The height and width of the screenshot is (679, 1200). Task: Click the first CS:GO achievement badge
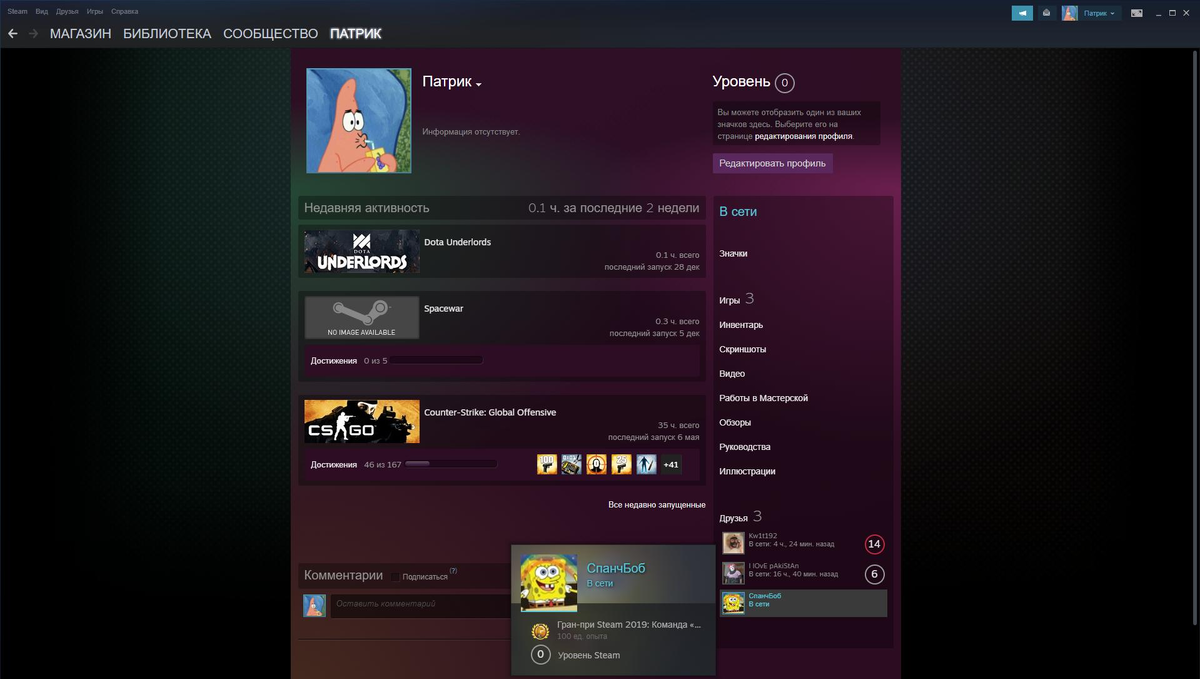(547, 464)
